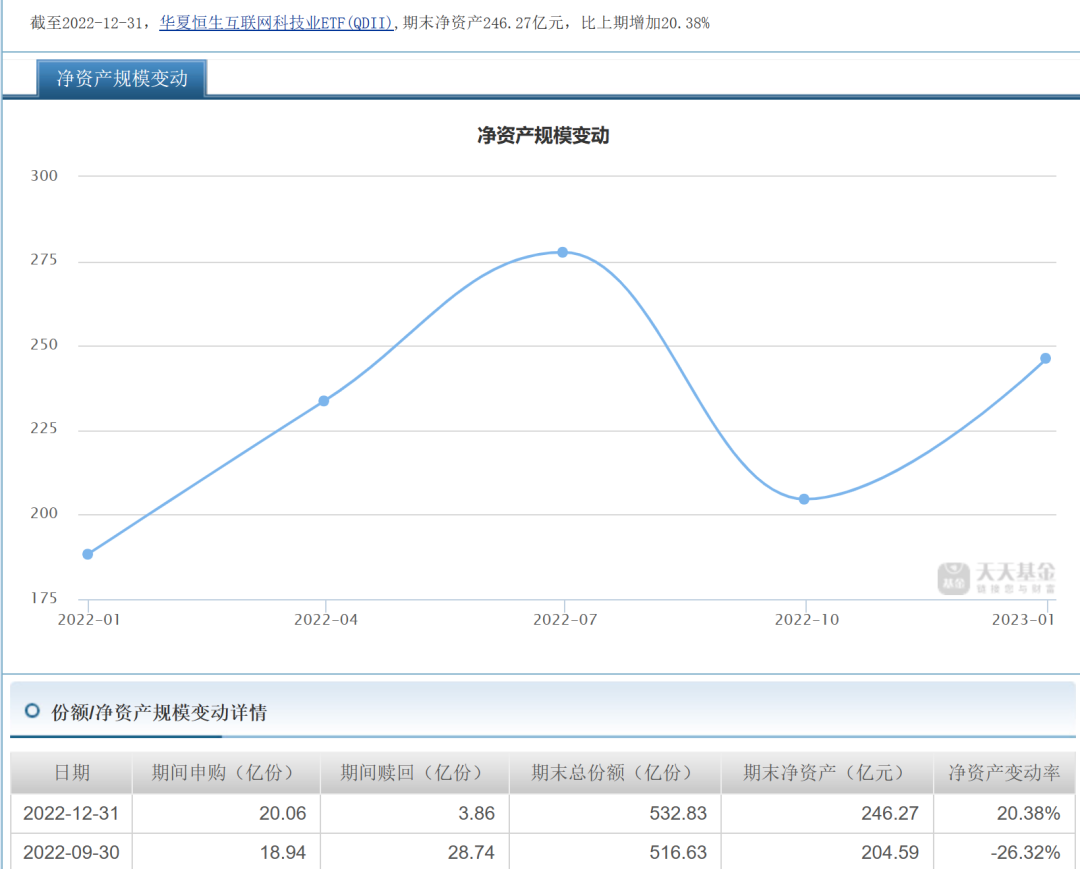Select the 2022-01 starting data point
The width and height of the screenshot is (1080, 869).
pos(88,552)
